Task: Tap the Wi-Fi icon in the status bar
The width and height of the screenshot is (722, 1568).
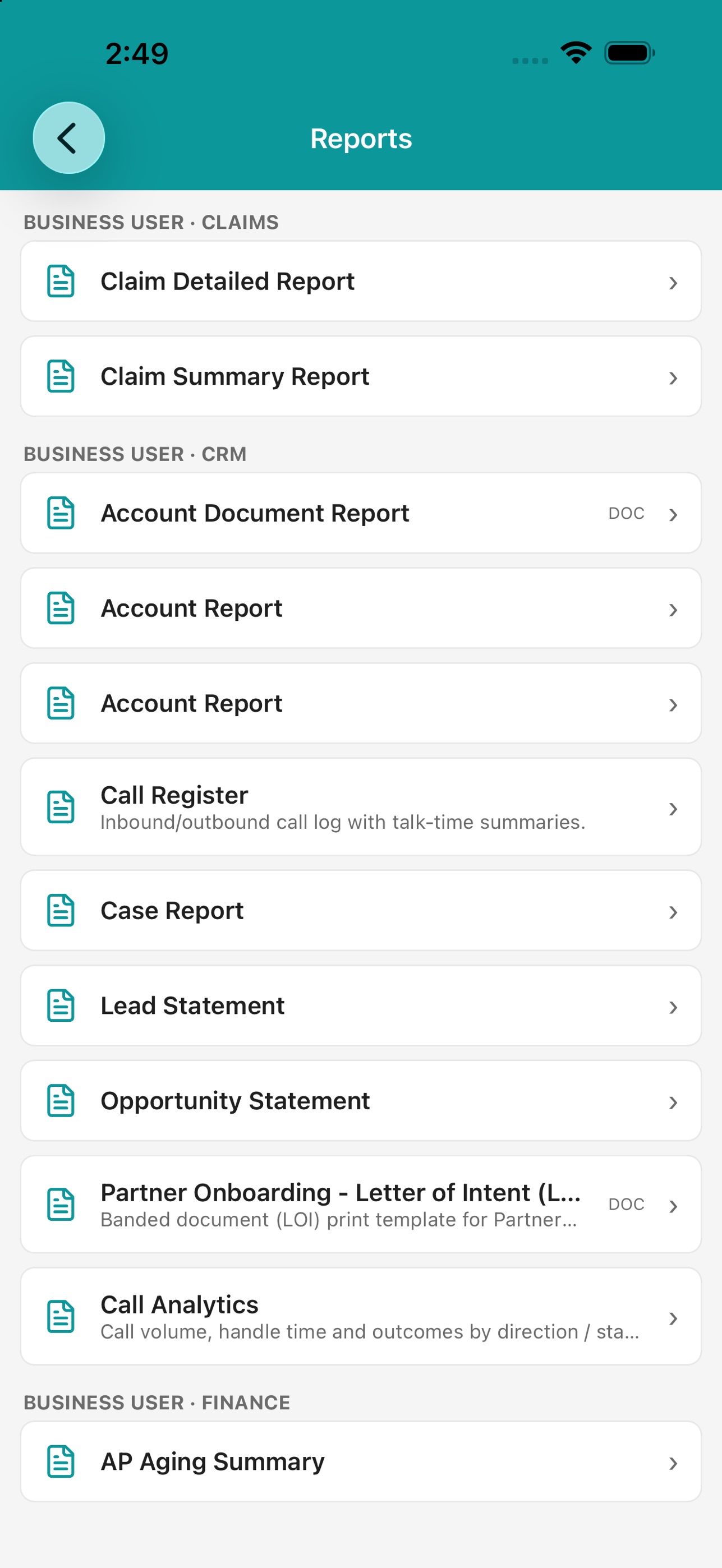Action: point(576,52)
